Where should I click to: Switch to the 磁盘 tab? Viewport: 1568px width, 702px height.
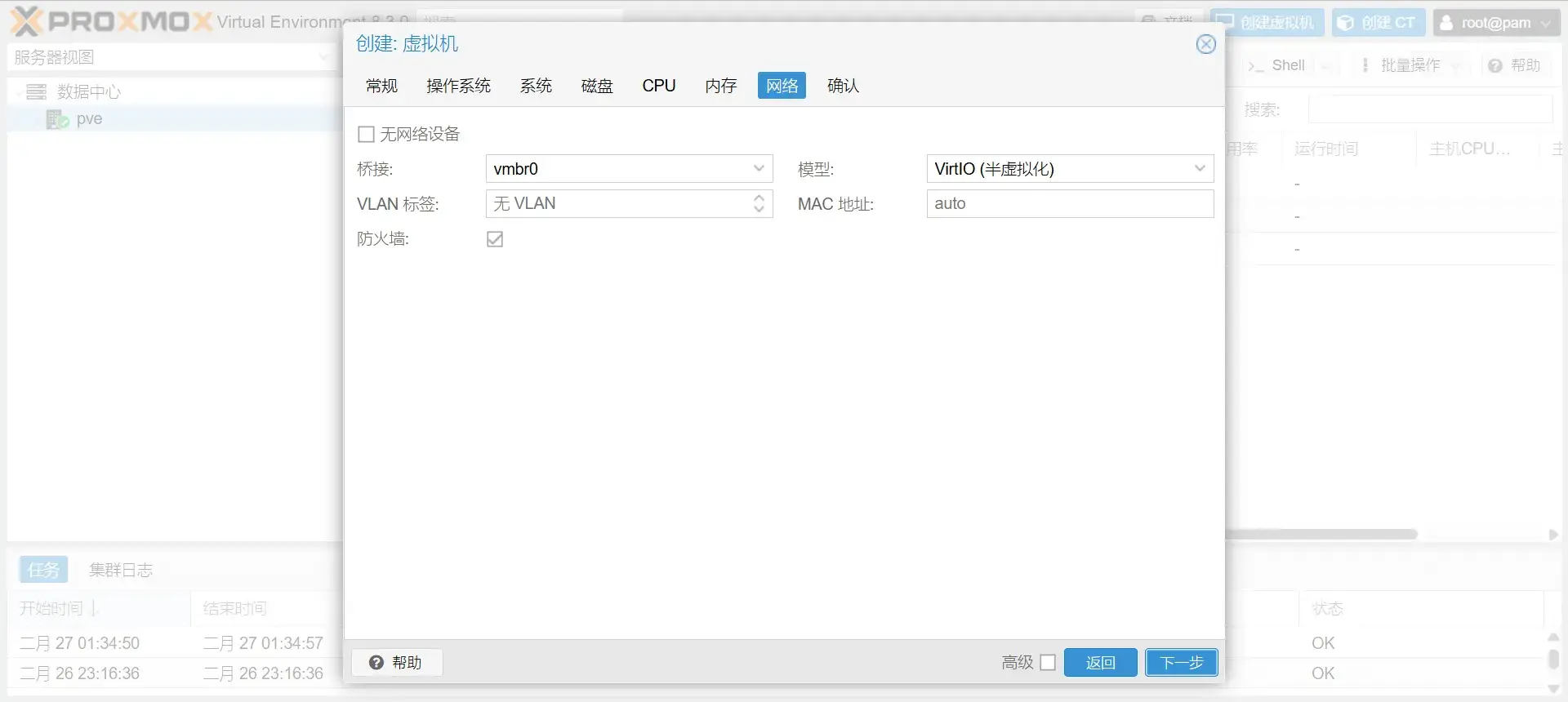coord(597,86)
